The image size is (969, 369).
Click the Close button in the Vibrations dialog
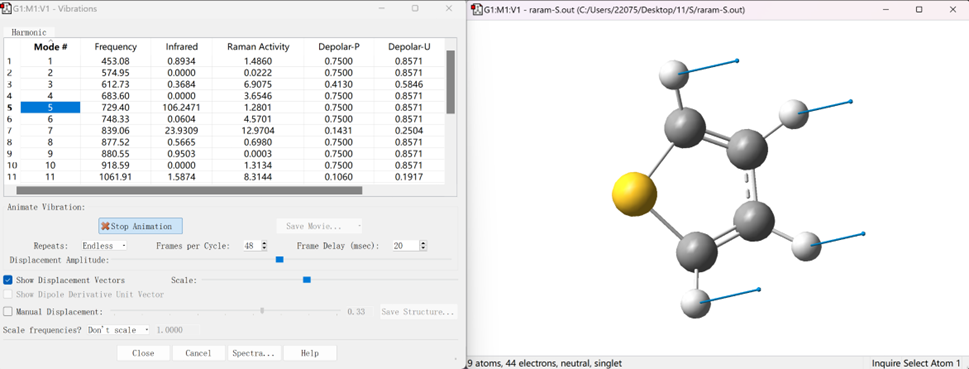click(x=143, y=353)
